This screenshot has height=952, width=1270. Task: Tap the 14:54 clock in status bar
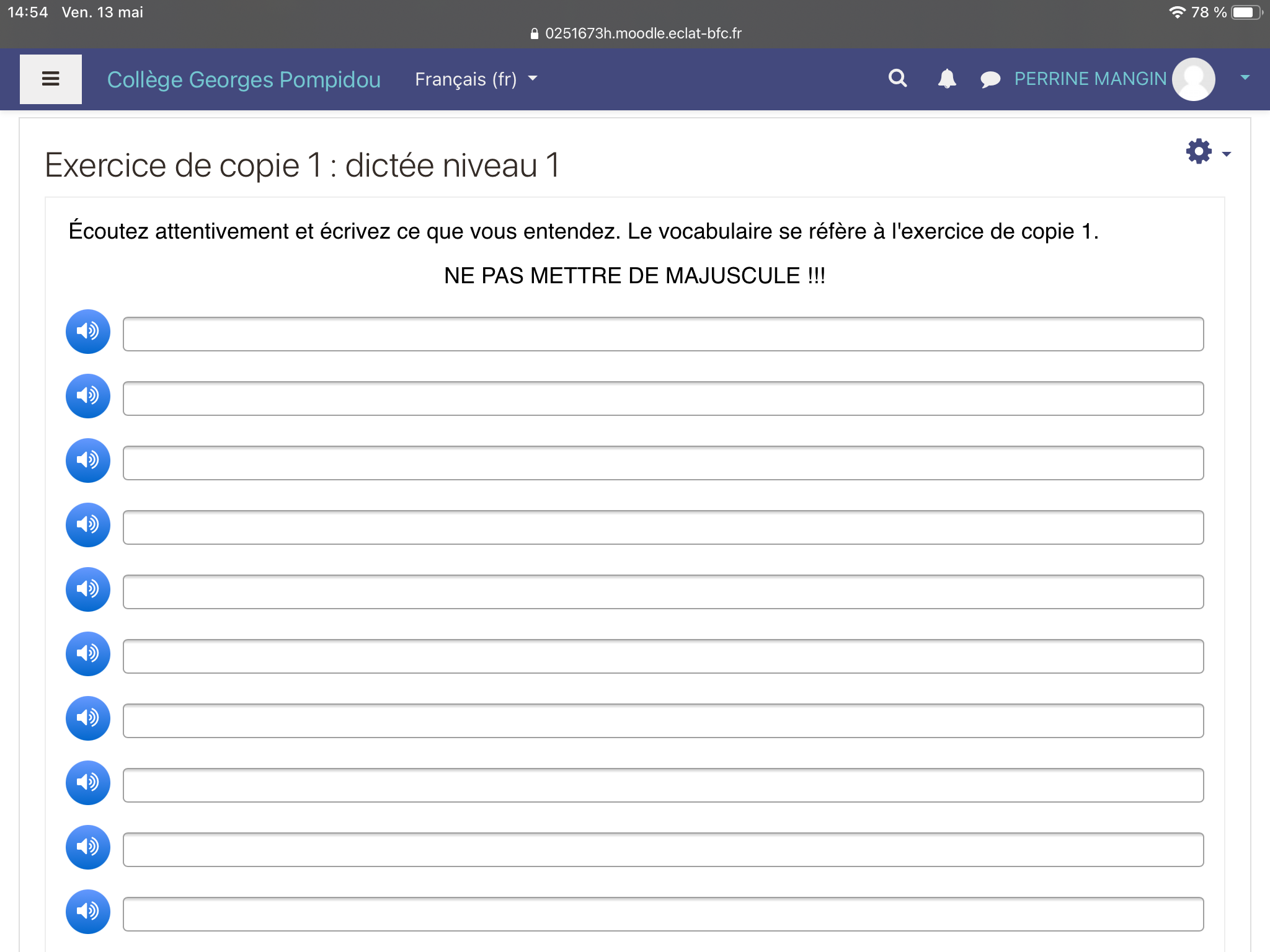(x=28, y=12)
